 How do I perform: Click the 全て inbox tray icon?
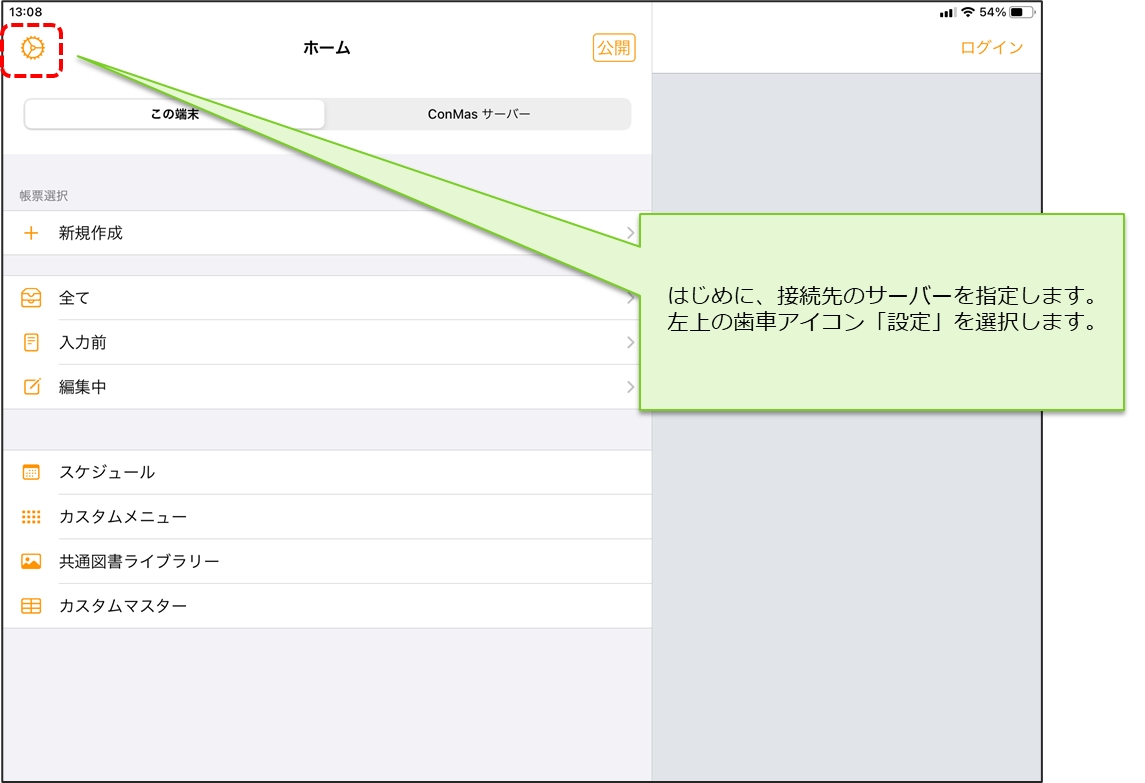[x=31, y=298]
